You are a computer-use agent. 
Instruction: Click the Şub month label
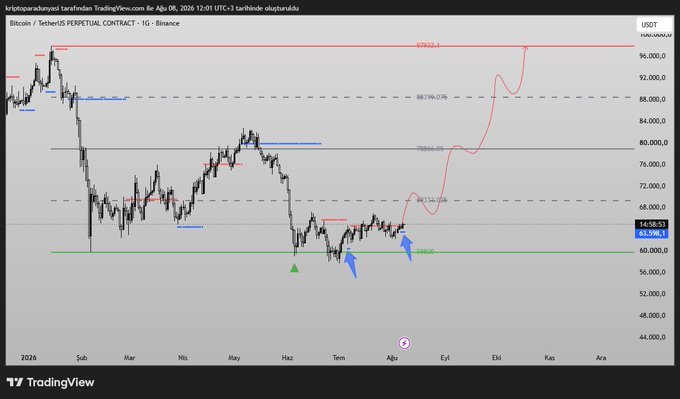[82, 358]
